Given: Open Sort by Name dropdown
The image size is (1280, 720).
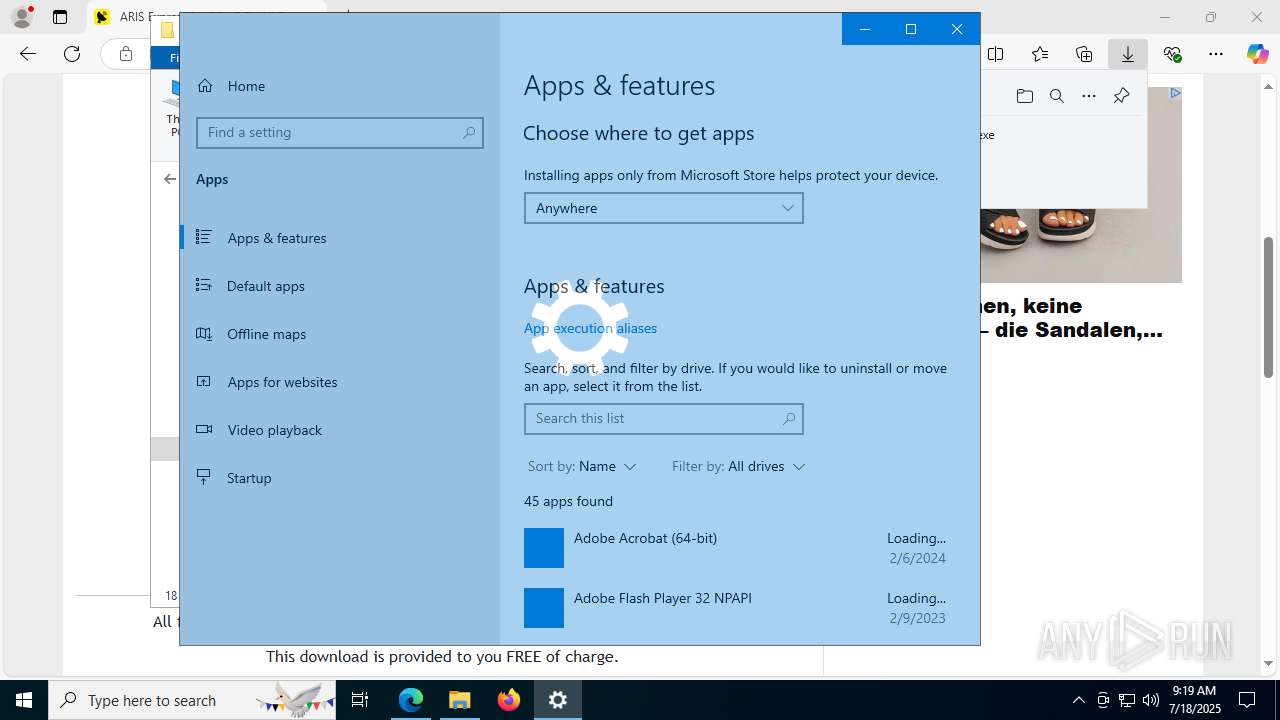Looking at the screenshot, I should 582,466.
